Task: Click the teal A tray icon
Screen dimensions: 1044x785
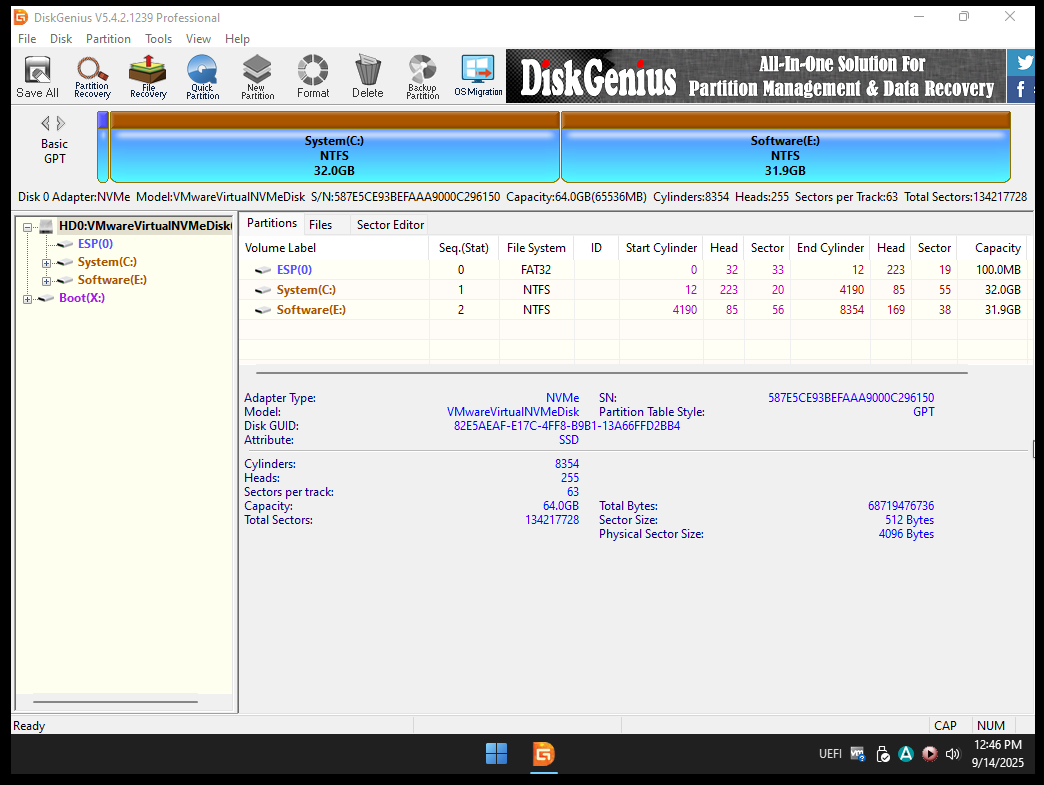Action: click(906, 754)
